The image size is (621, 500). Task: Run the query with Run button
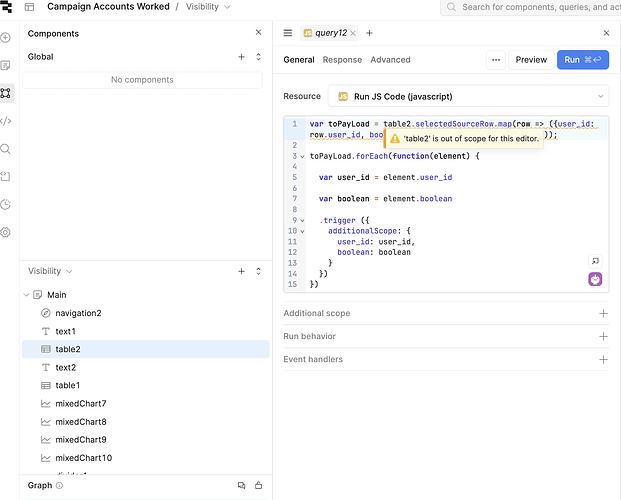tap(583, 60)
